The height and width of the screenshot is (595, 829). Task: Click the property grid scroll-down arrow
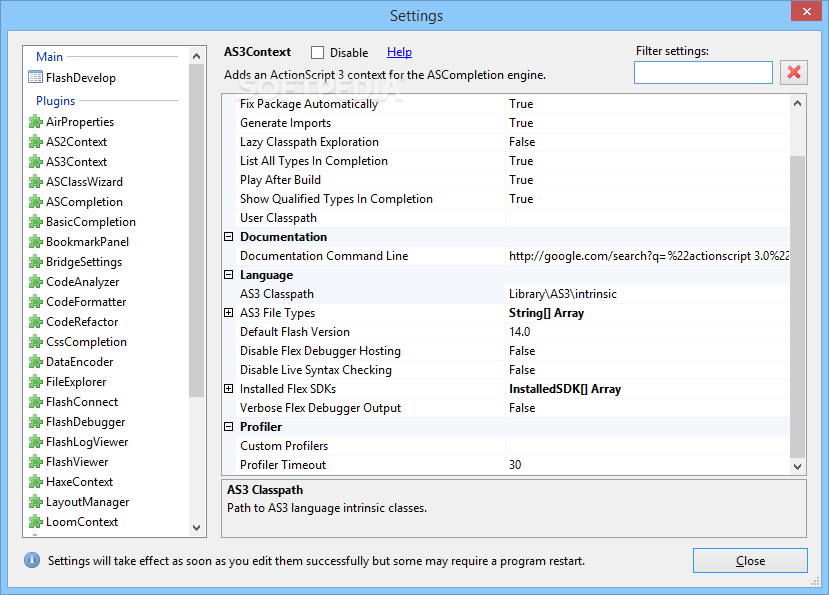coord(797,466)
